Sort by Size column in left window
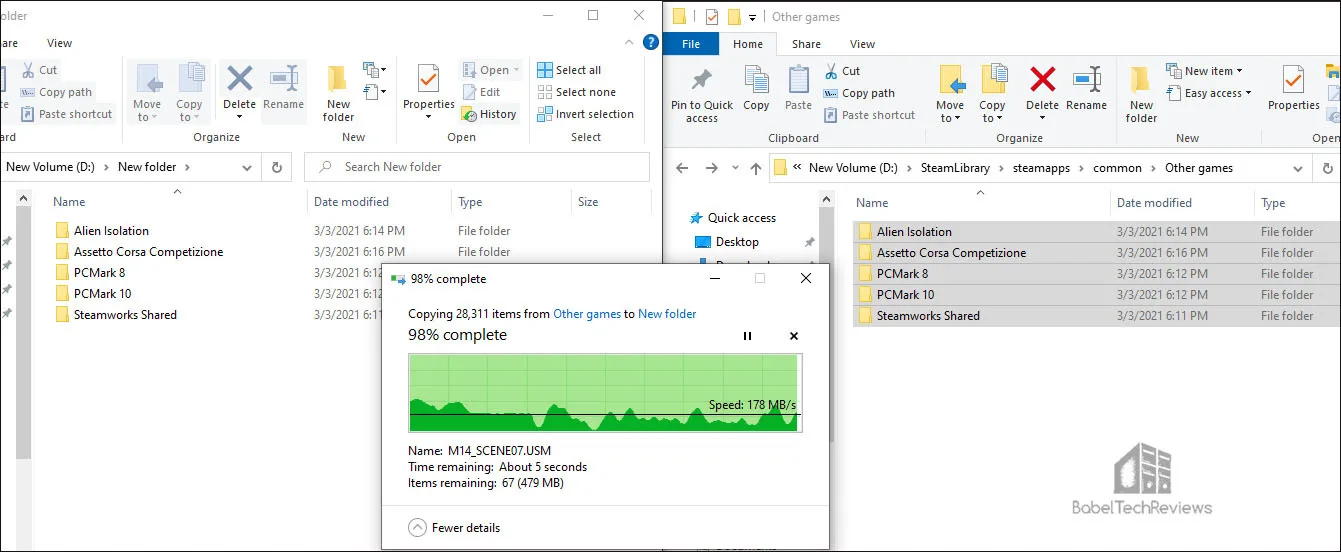 click(588, 202)
